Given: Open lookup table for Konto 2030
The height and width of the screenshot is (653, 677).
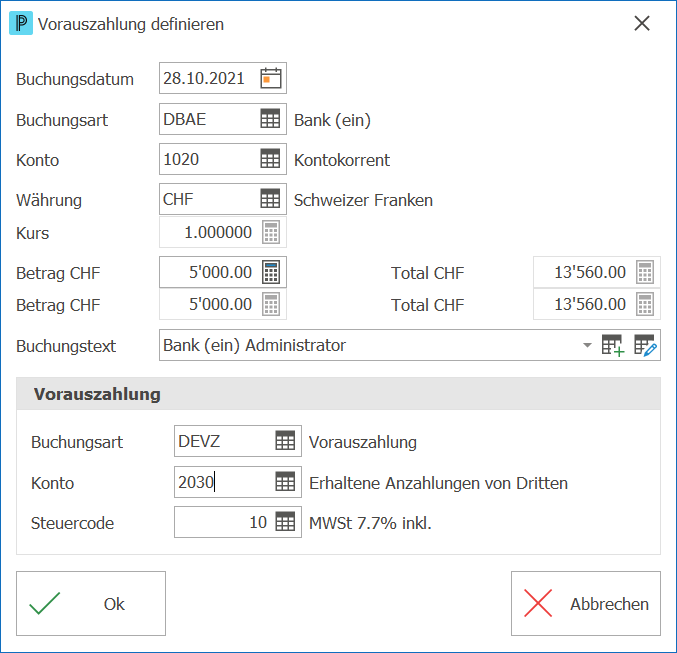Looking at the screenshot, I should click(285, 482).
